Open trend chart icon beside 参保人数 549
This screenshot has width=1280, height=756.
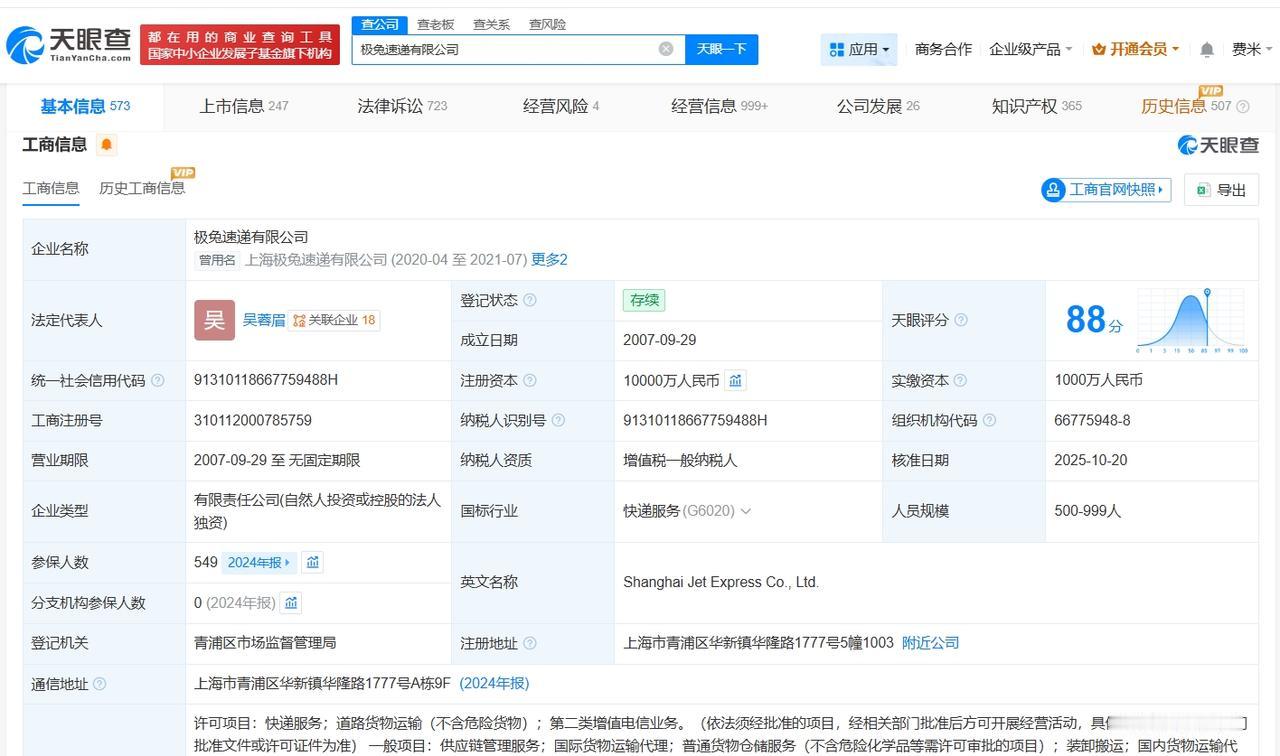click(x=313, y=562)
